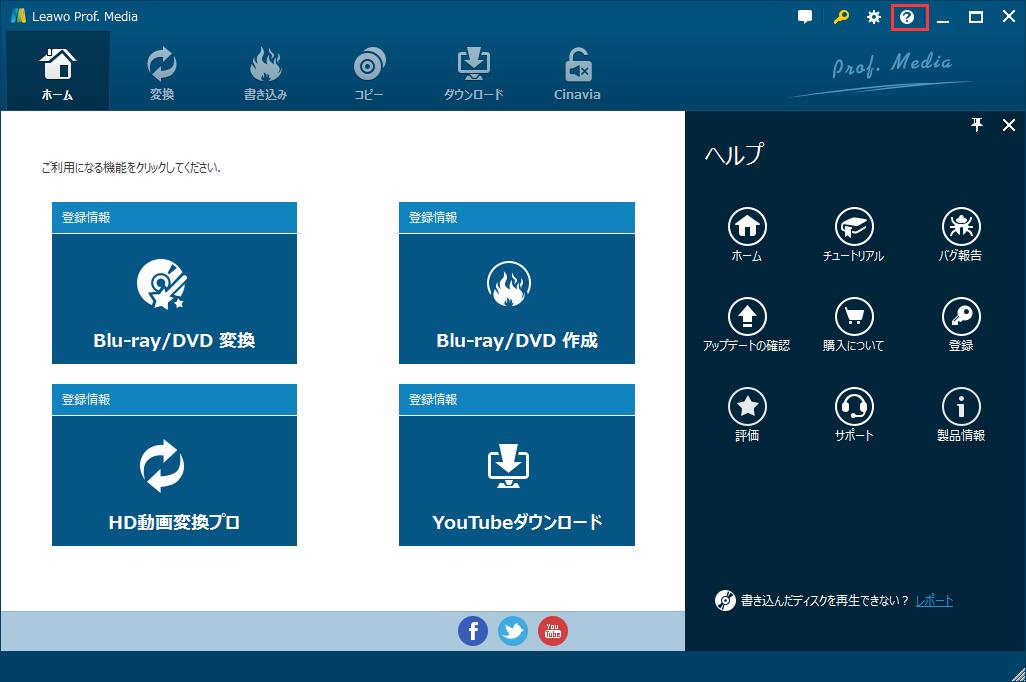Toggle the pin on the help panel
1026x682 pixels.
(x=977, y=125)
